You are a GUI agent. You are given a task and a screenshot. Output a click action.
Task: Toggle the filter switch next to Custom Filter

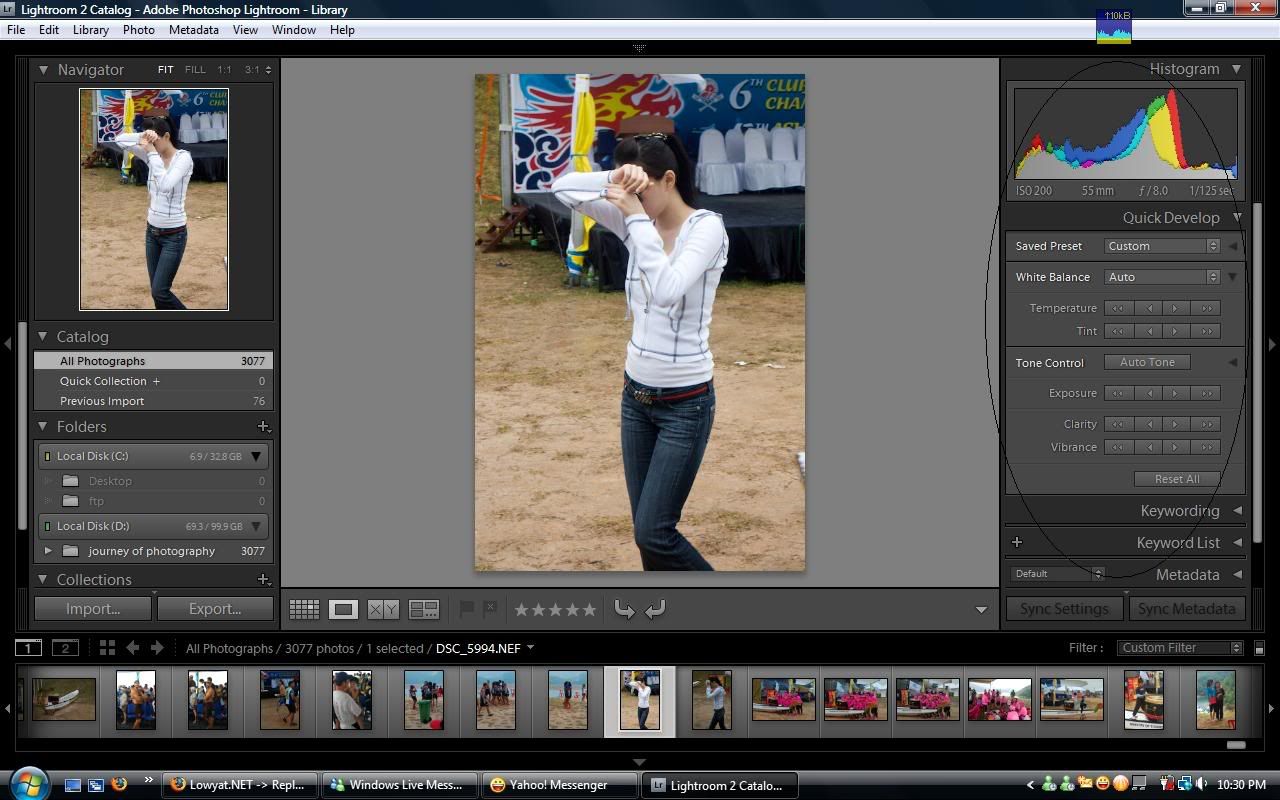pos(1259,648)
